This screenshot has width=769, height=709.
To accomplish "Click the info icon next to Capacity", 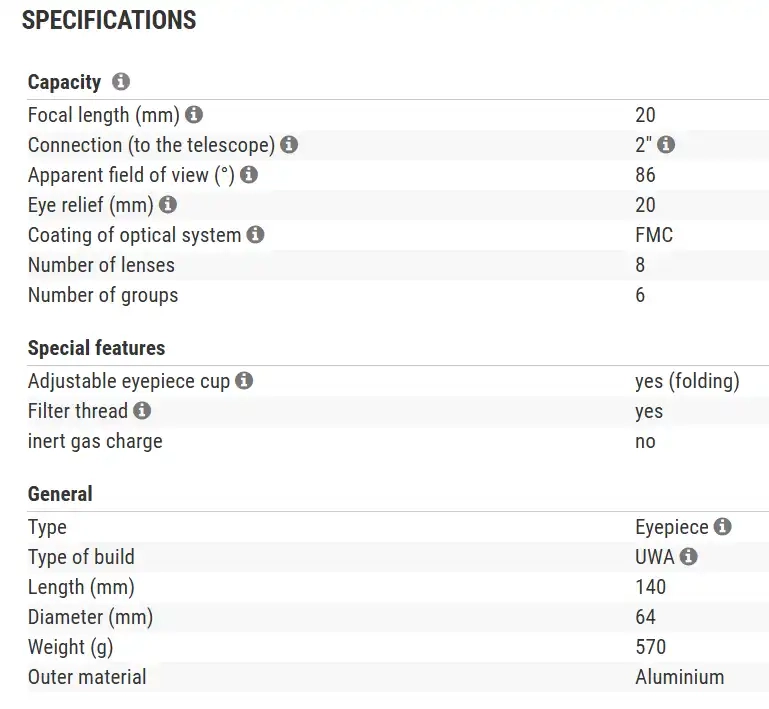I will tap(121, 82).
